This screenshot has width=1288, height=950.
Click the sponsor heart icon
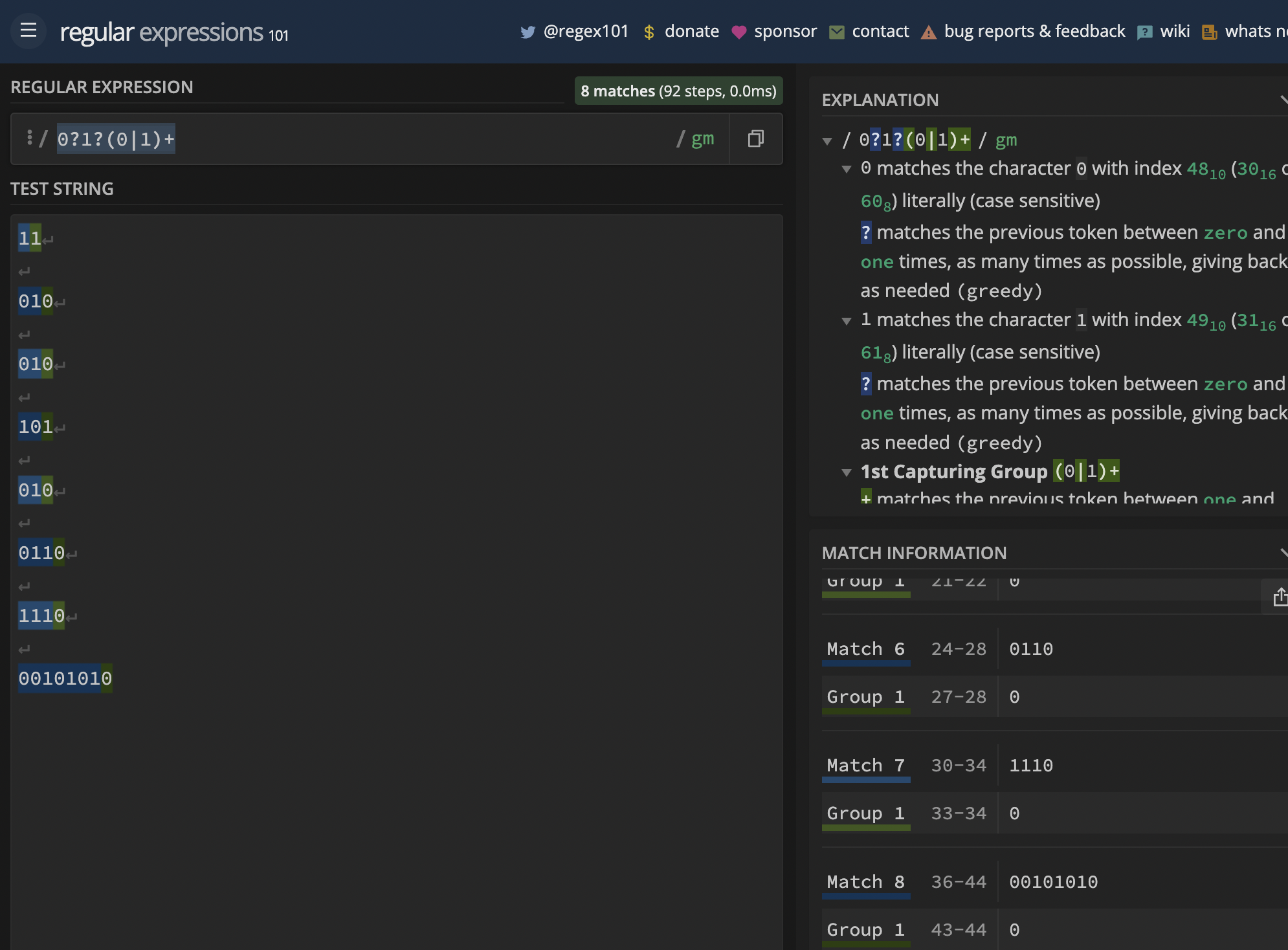[738, 32]
